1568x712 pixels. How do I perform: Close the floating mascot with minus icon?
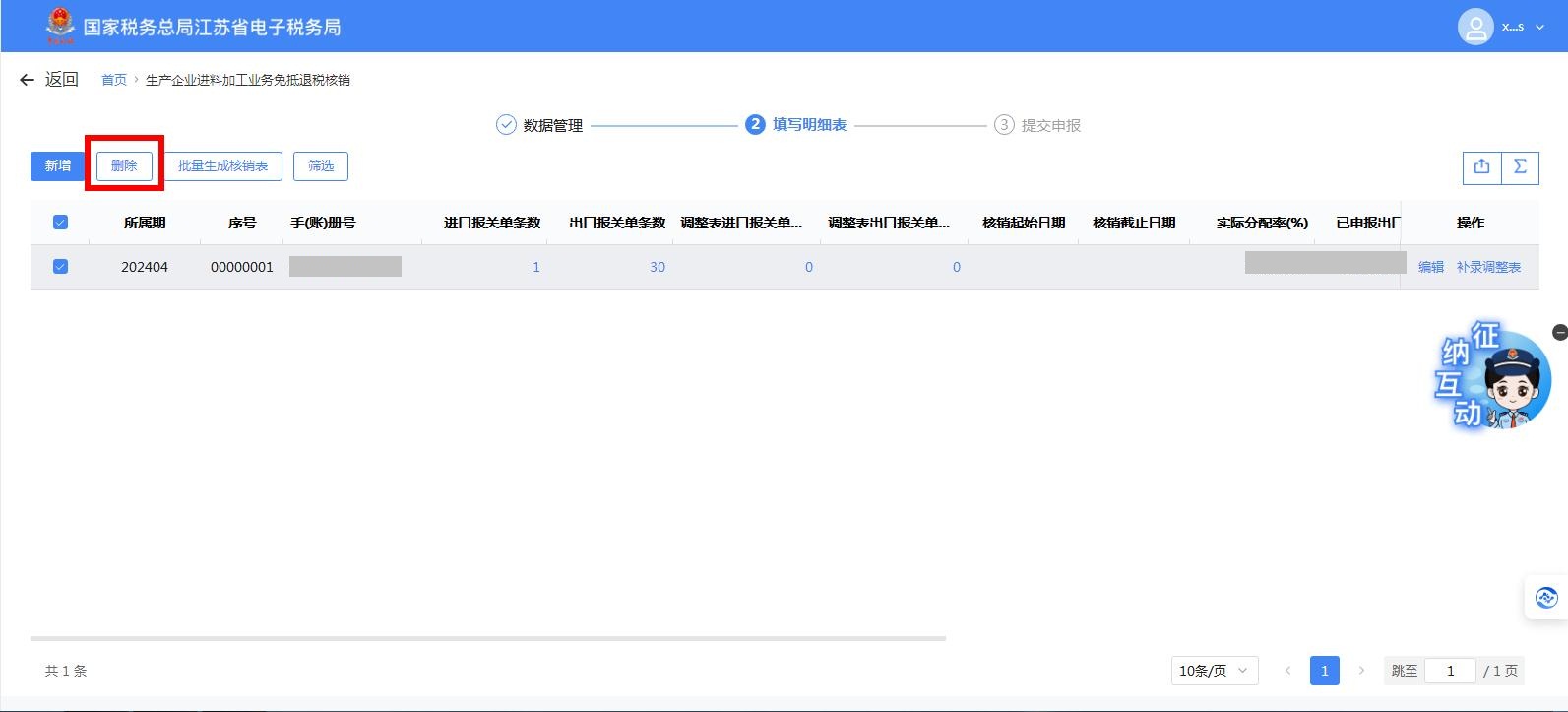1559,333
